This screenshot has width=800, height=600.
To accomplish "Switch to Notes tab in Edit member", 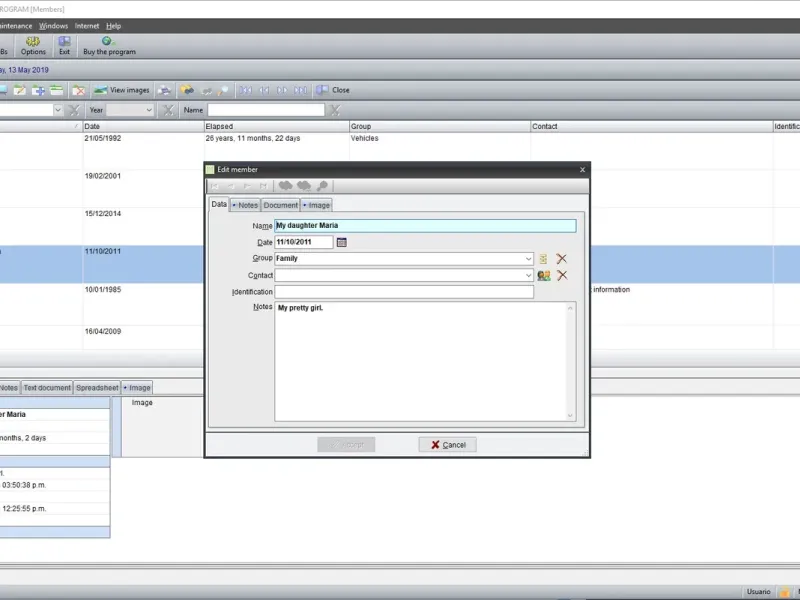I will pyautogui.click(x=245, y=205).
